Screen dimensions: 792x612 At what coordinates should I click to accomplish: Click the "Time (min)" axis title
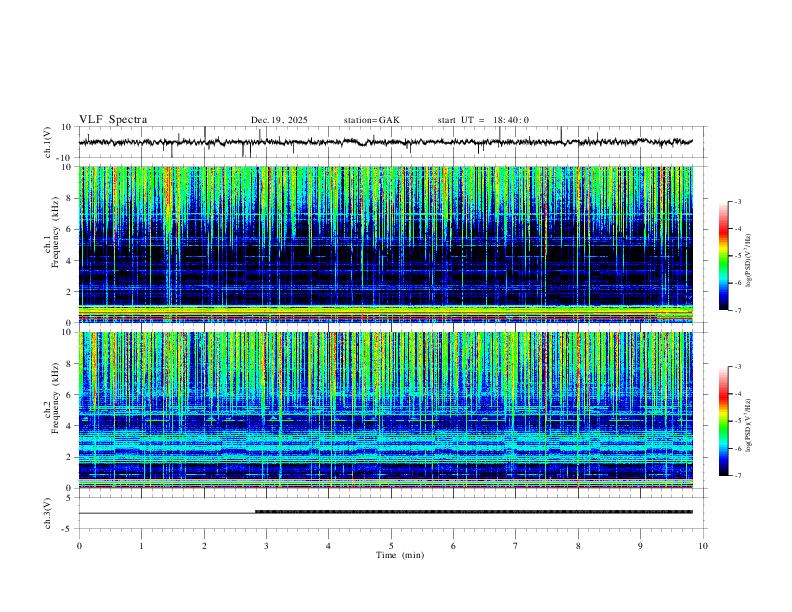pyautogui.click(x=400, y=555)
